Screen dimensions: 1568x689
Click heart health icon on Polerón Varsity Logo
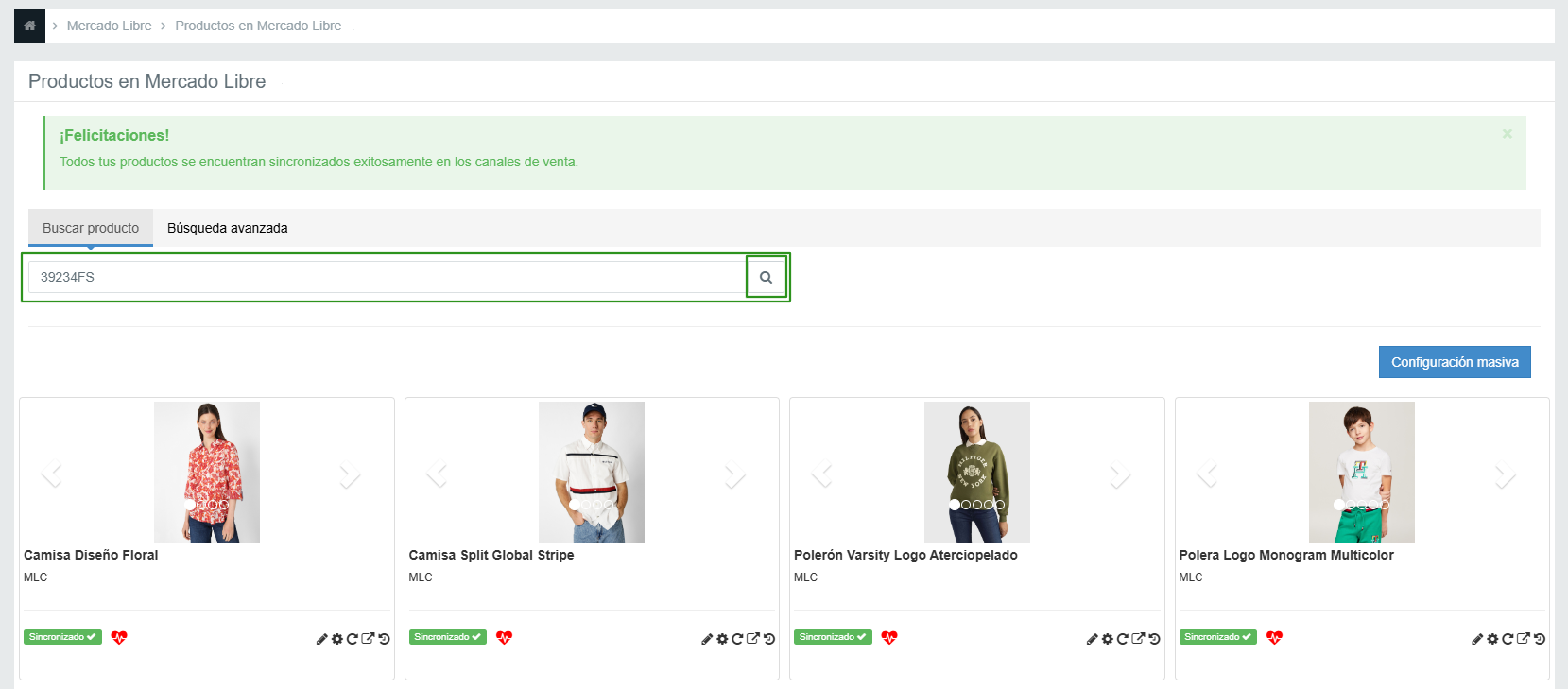click(x=889, y=638)
